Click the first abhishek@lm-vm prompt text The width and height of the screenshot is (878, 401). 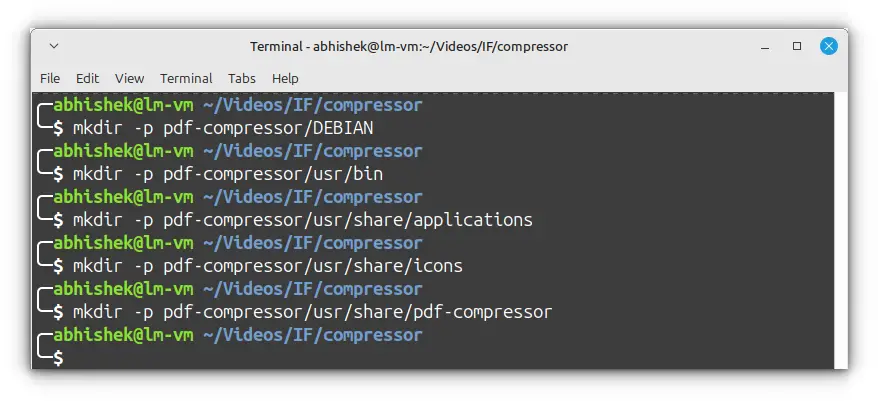pyautogui.click(x=123, y=105)
